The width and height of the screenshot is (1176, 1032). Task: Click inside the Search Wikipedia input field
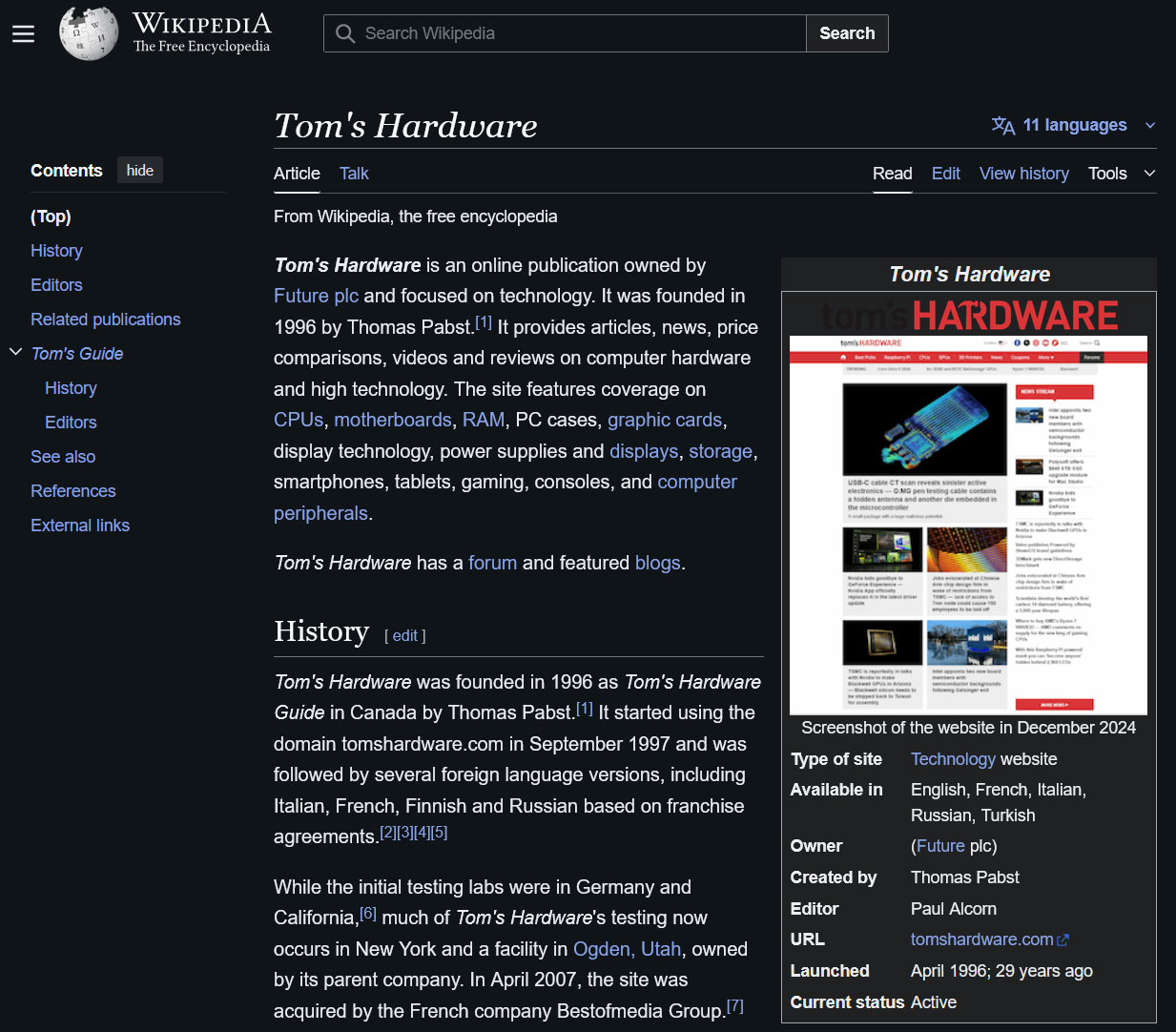coord(572,32)
